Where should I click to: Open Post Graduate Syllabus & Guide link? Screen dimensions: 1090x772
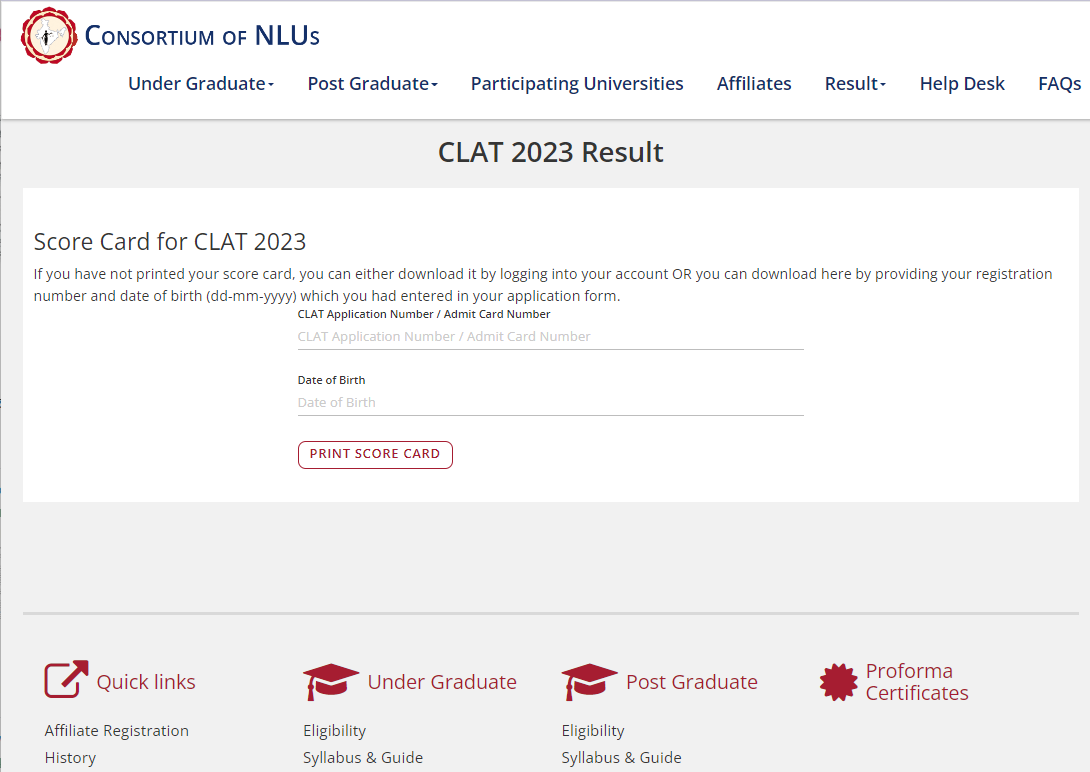coord(621,758)
